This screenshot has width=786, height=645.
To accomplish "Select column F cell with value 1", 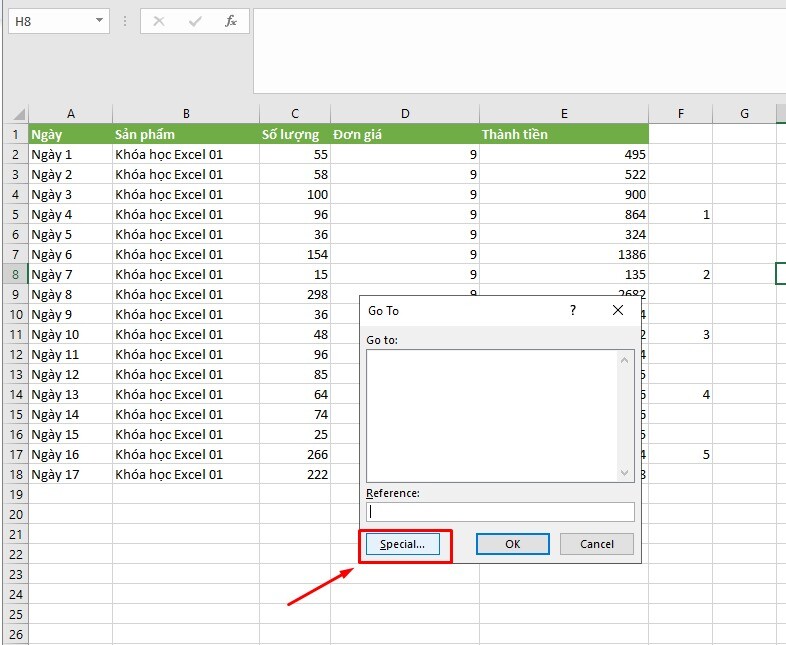I will coord(680,214).
